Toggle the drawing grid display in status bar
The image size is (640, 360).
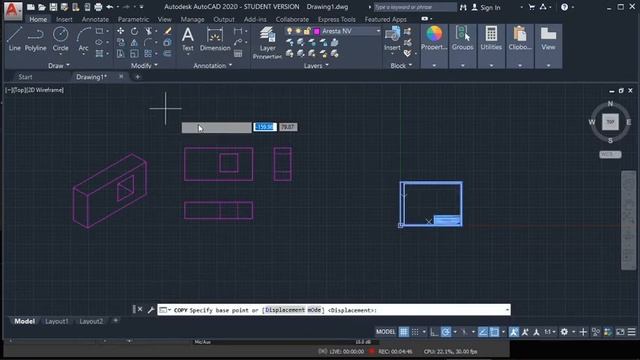404,332
